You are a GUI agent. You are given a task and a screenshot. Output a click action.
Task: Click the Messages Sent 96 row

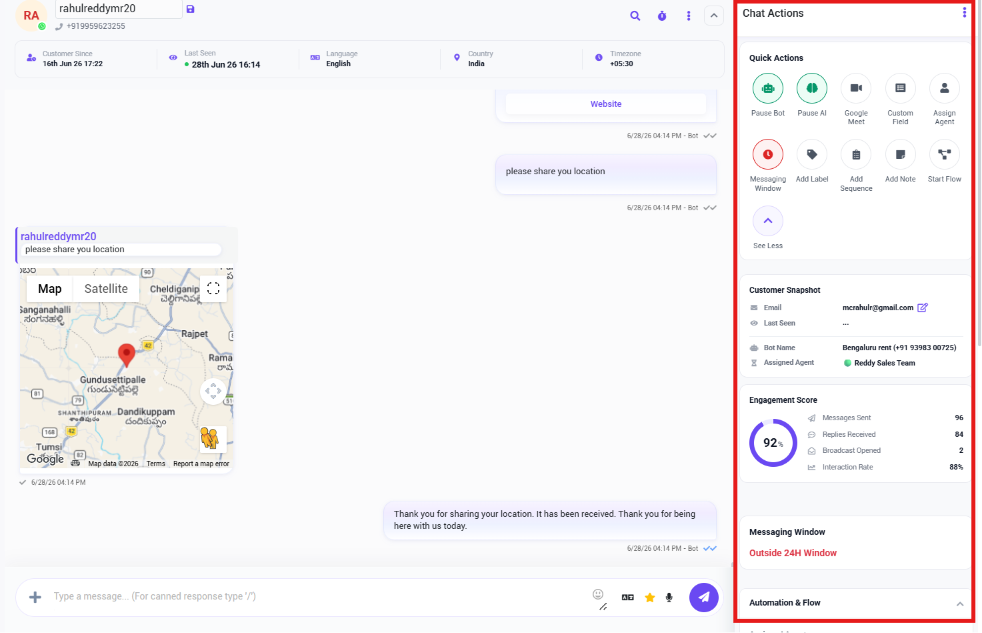point(886,418)
